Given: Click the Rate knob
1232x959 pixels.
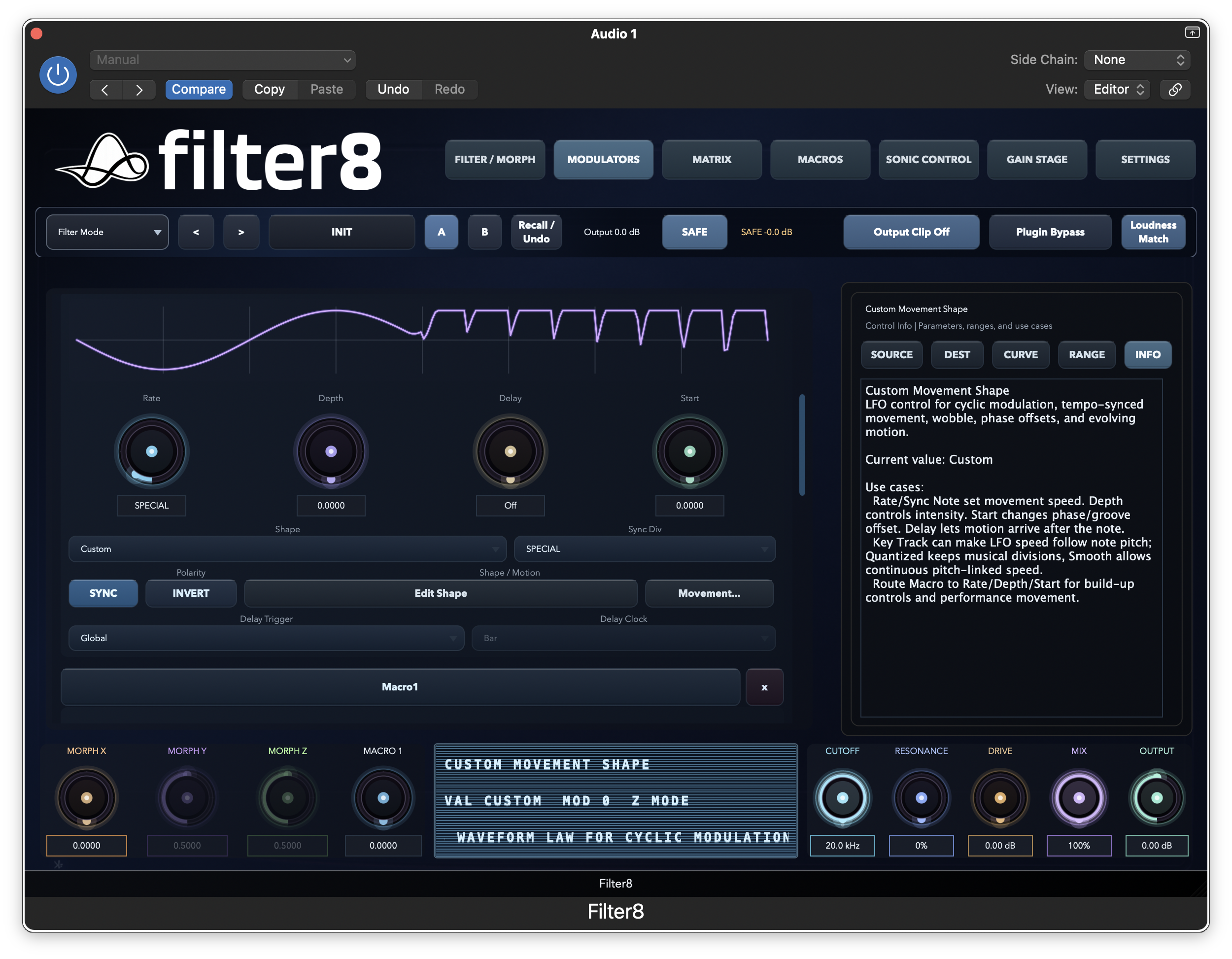Looking at the screenshot, I should click(151, 451).
